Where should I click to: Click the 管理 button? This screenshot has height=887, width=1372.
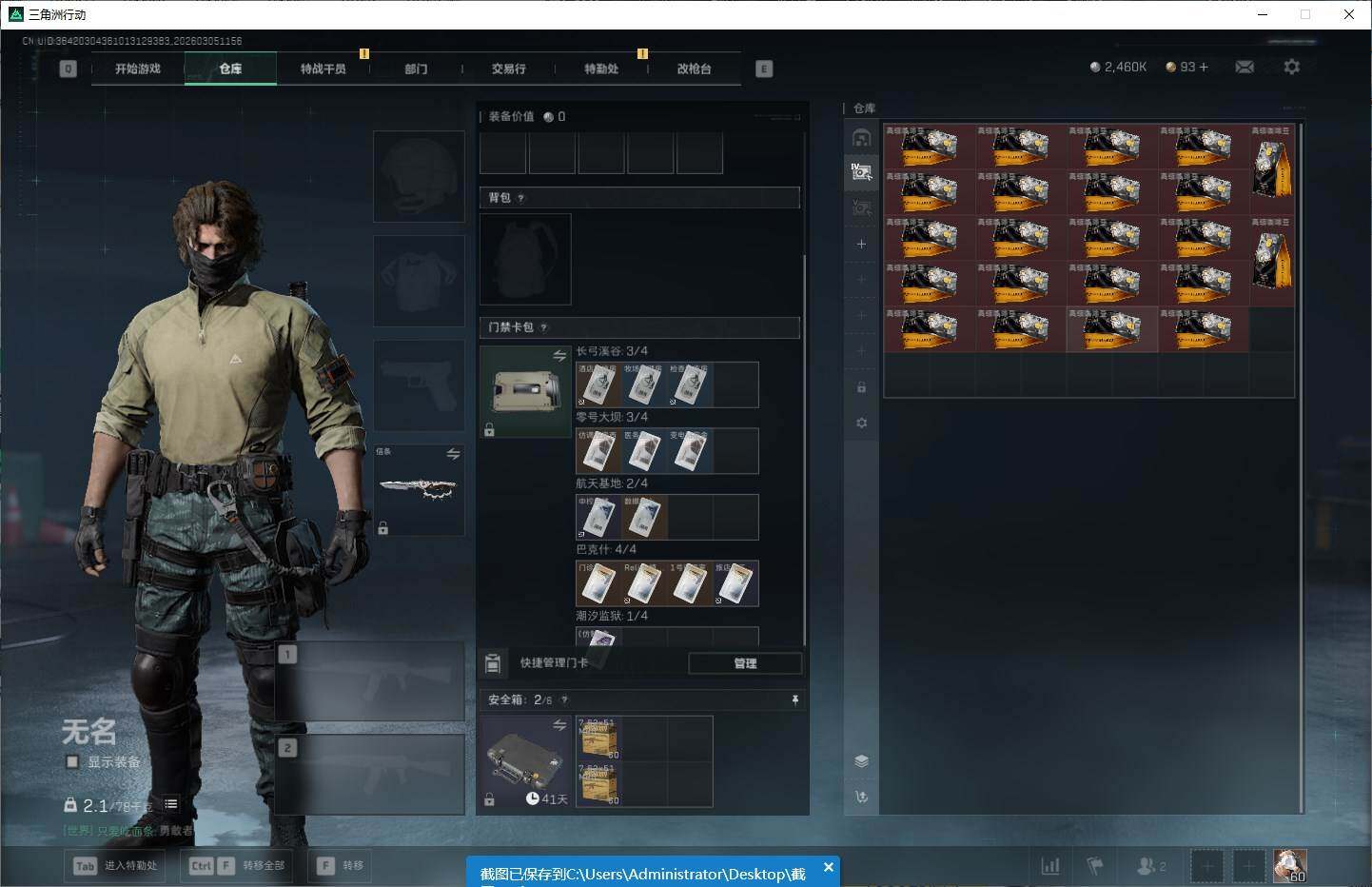745,663
